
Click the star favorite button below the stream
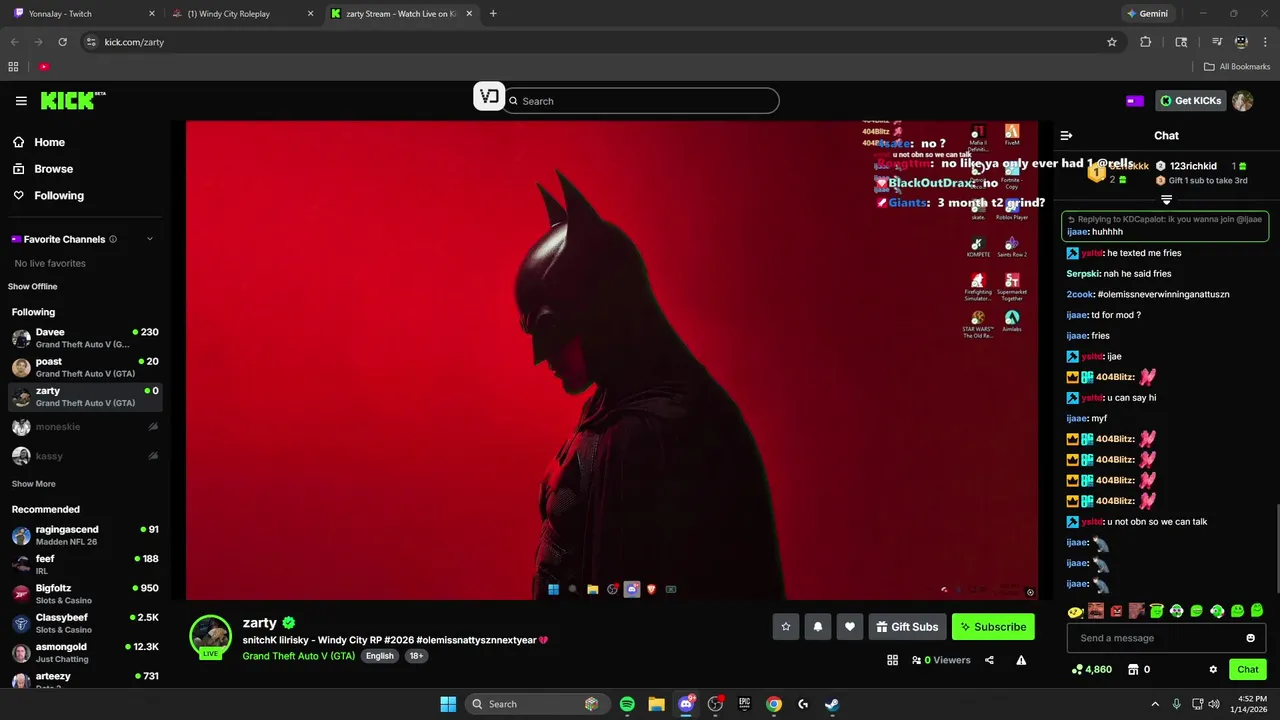pyautogui.click(x=786, y=627)
